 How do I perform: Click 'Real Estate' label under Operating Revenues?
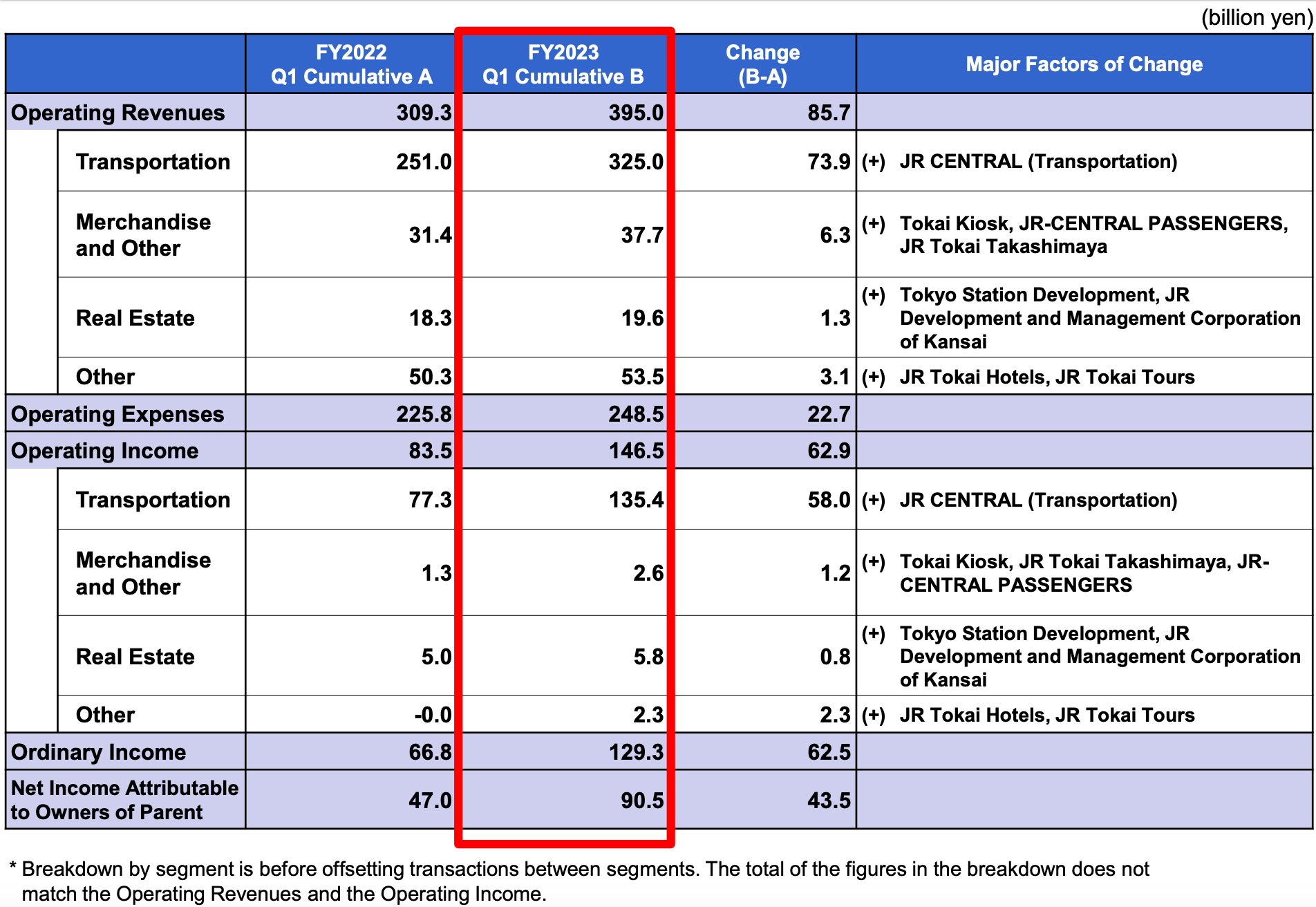135,318
